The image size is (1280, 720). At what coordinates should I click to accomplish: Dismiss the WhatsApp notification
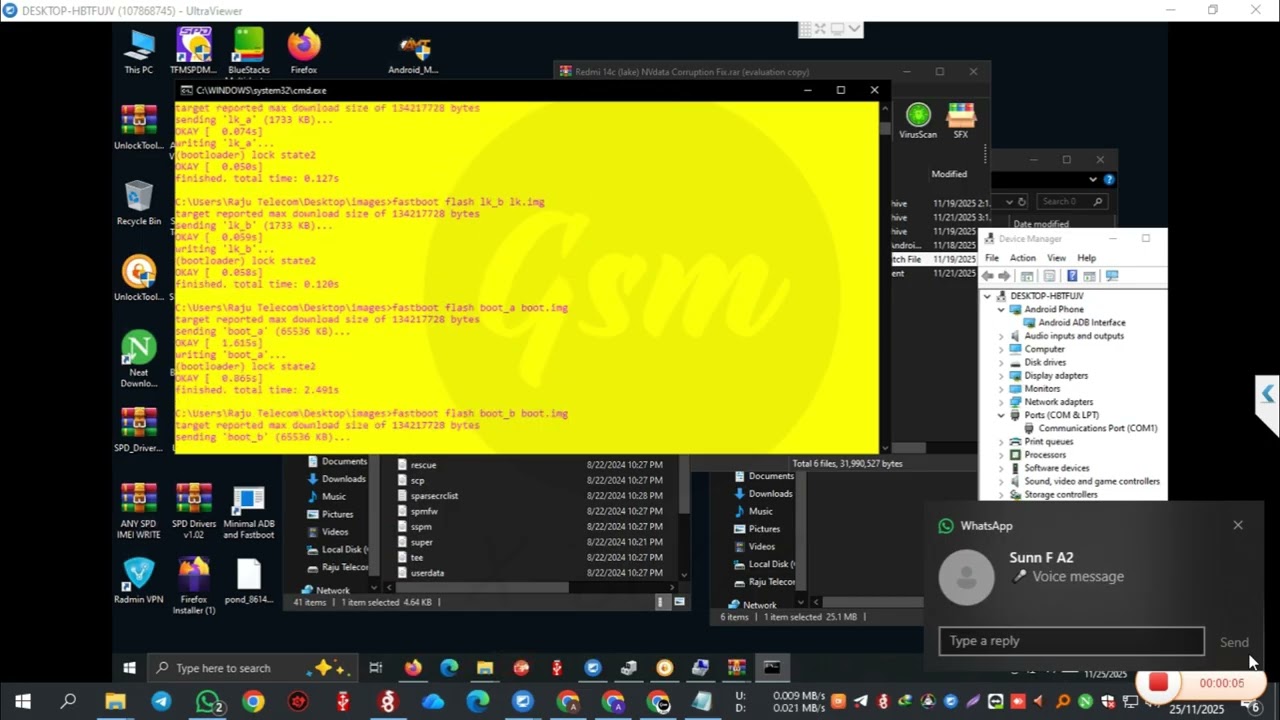point(1238,525)
